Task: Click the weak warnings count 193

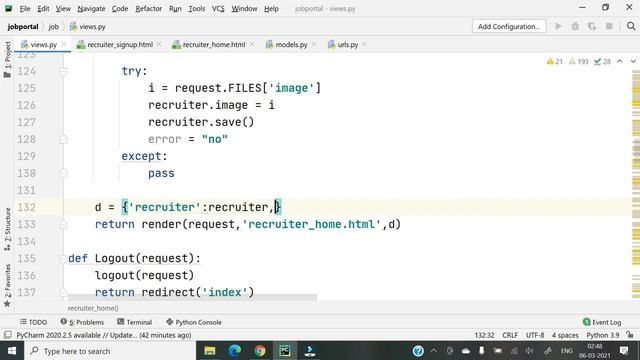Action: (x=578, y=61)
